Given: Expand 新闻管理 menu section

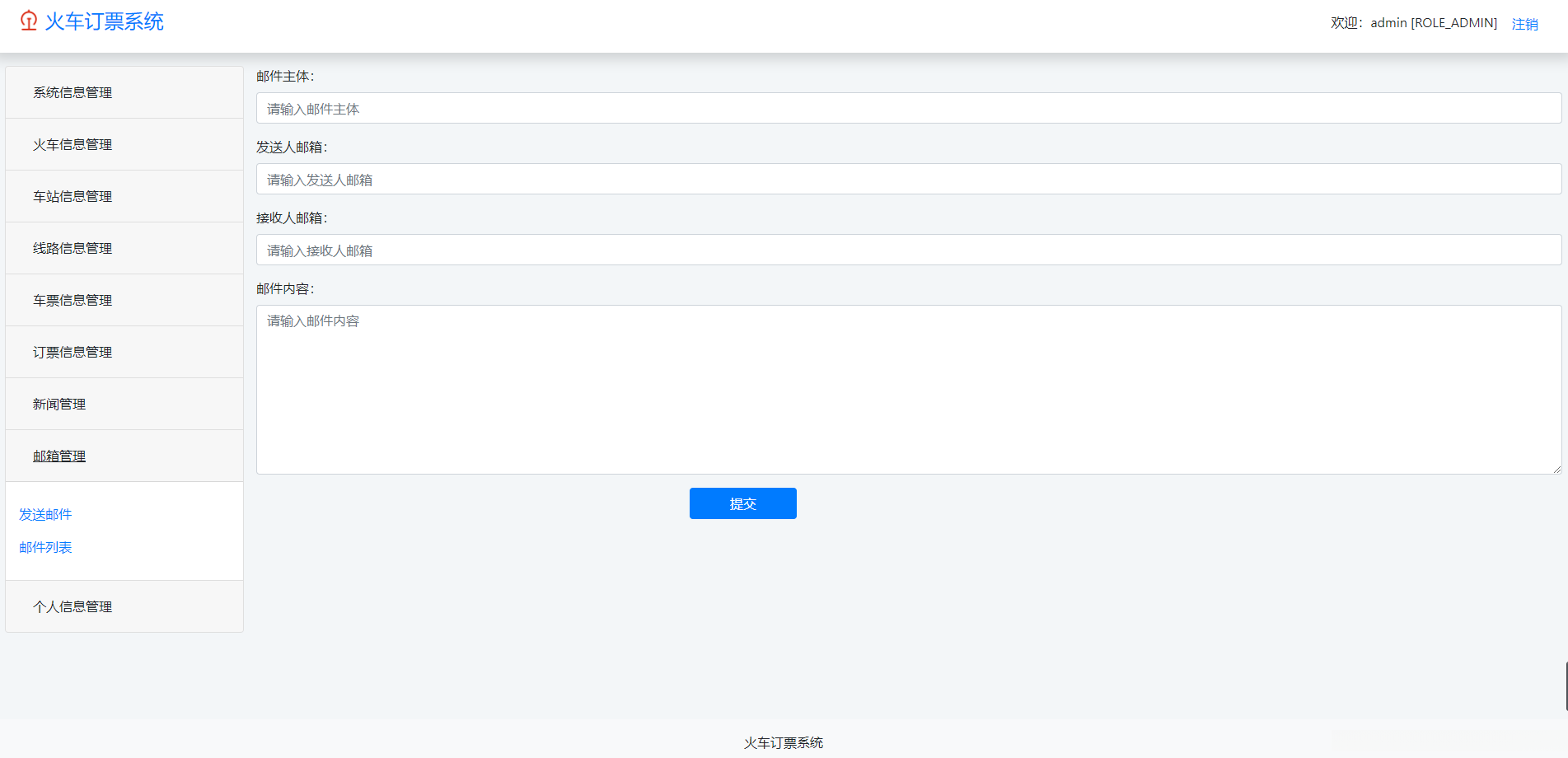Looking at the screenshot, I should (124, 404).
